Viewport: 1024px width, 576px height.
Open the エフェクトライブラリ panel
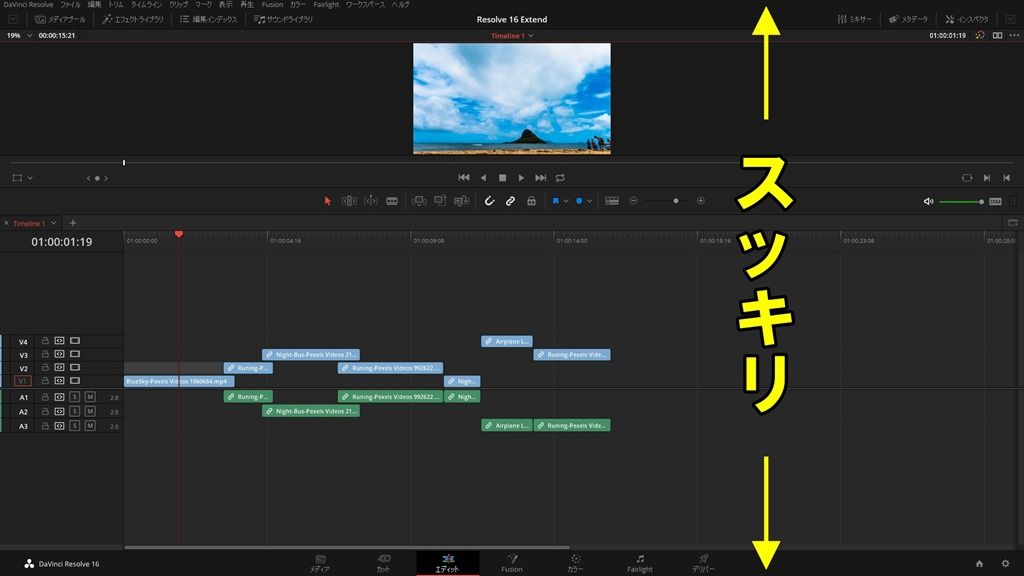coord(133,20)
